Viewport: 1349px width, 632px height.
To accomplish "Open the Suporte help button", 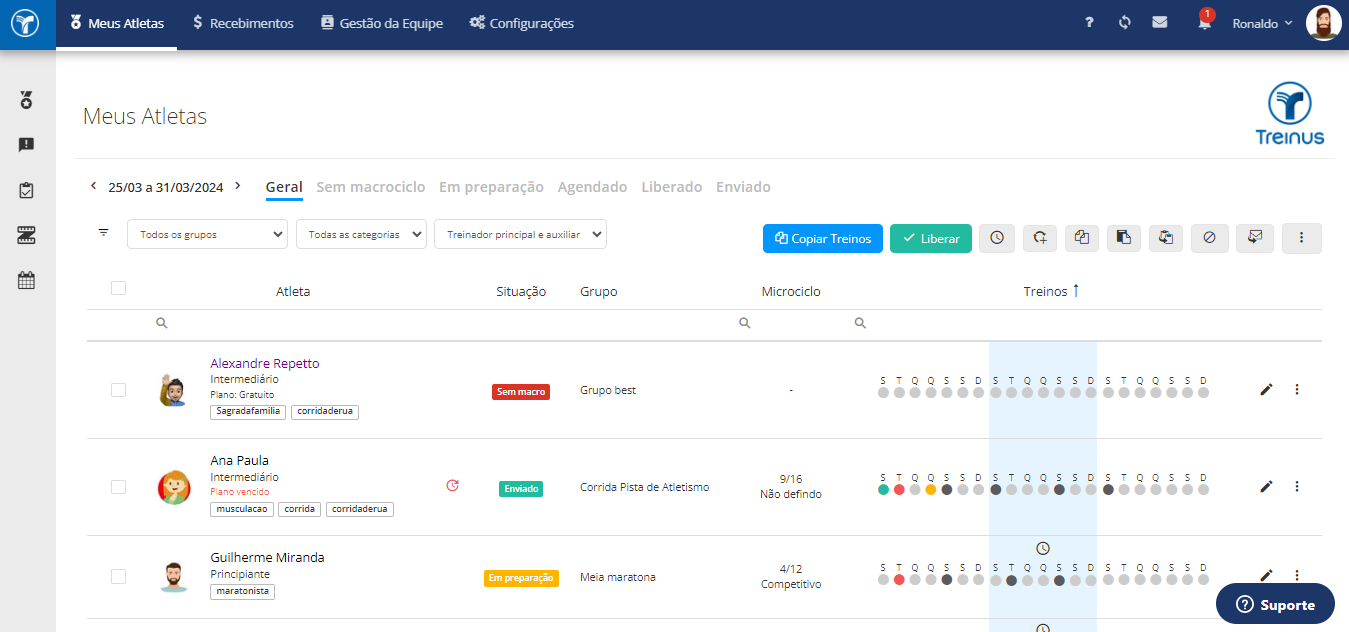I will (1275, 604).
